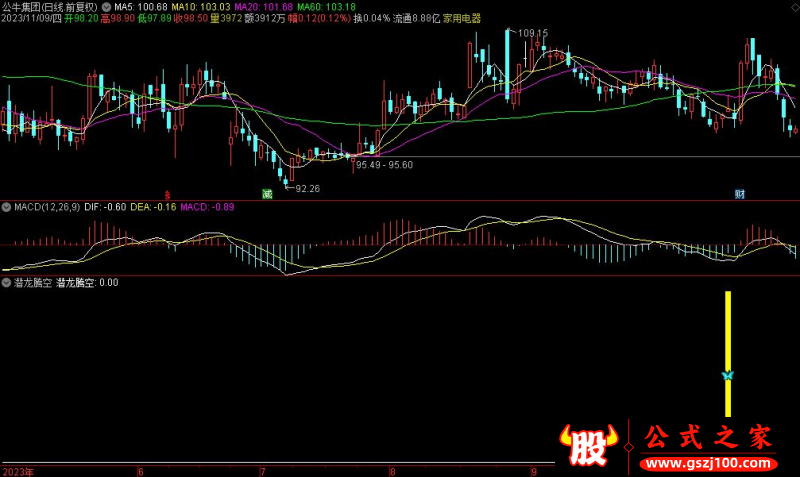
Task: Expand the MACD(12,26,9) indicator dropdown
Action: (x=6, y=207)
